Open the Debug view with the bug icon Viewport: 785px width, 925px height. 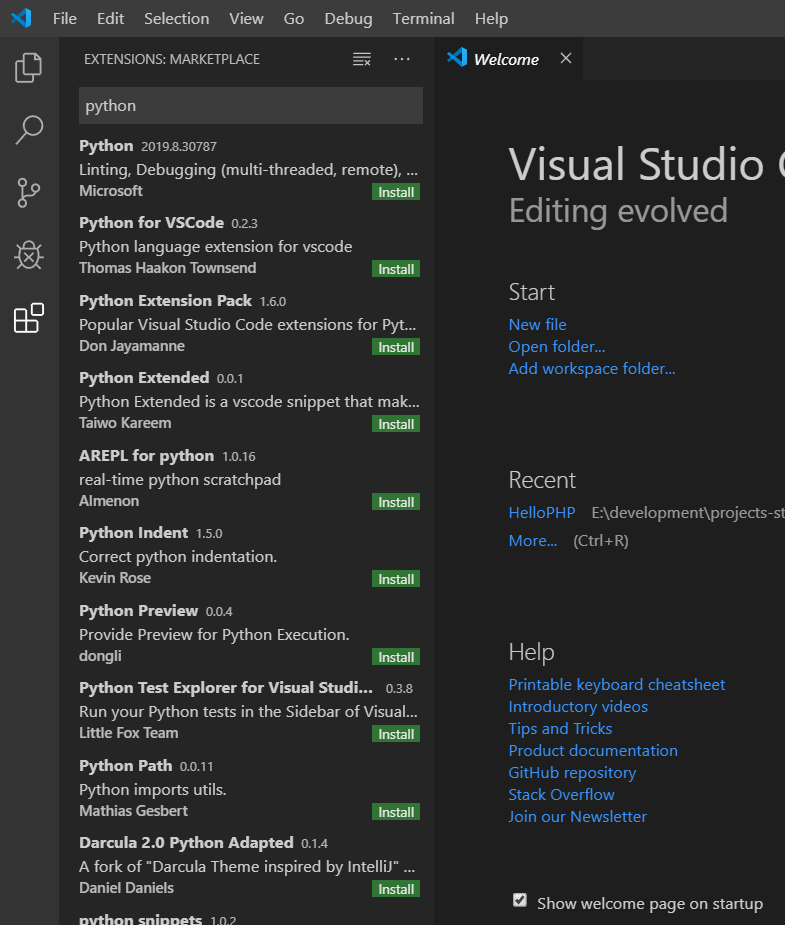(x=28, y=255)
